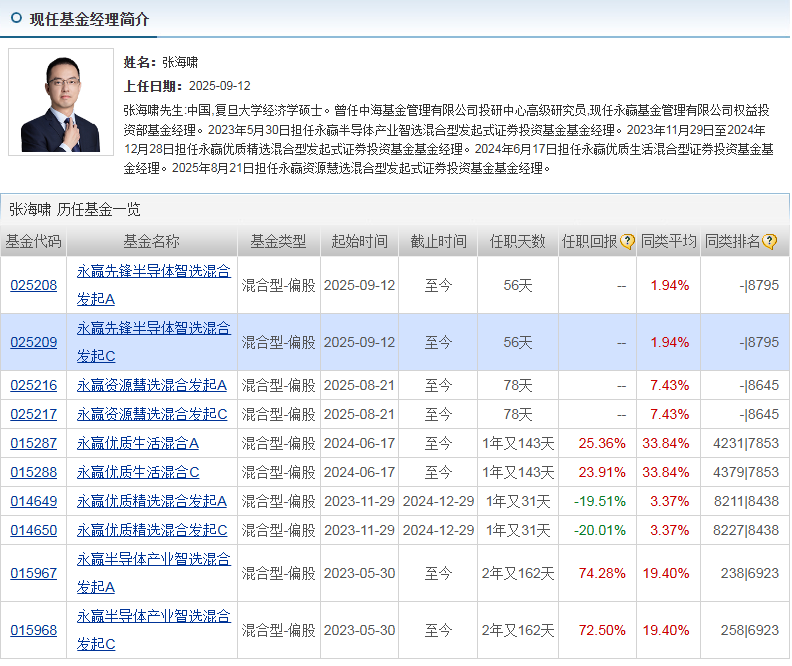Open fund code 025216 link
Viewport: 792px width, 666px height.
34,385
